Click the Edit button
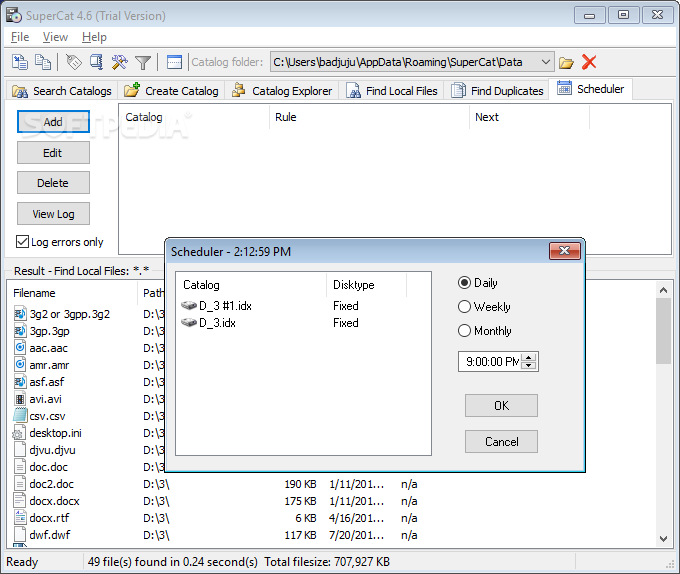This screenshot has height=574, width=680. click(53, 153)
